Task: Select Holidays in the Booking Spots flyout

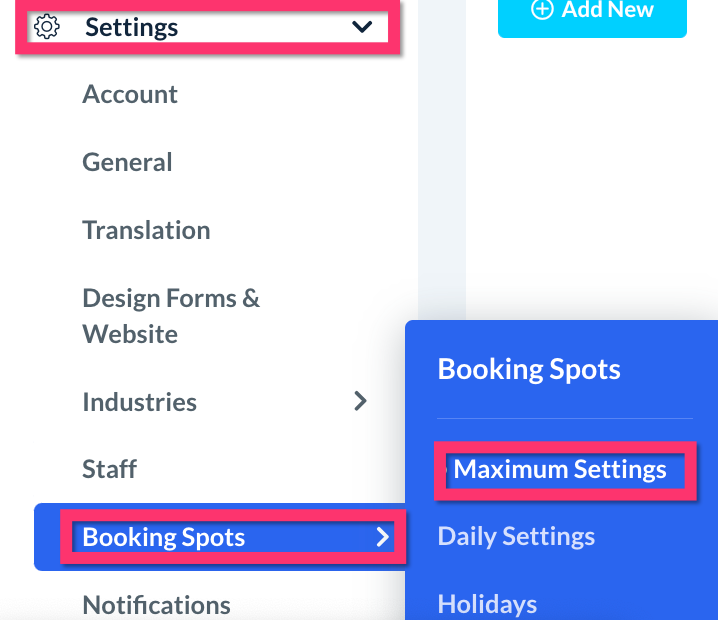Action: pyautogui.click(x=487, y=604)
